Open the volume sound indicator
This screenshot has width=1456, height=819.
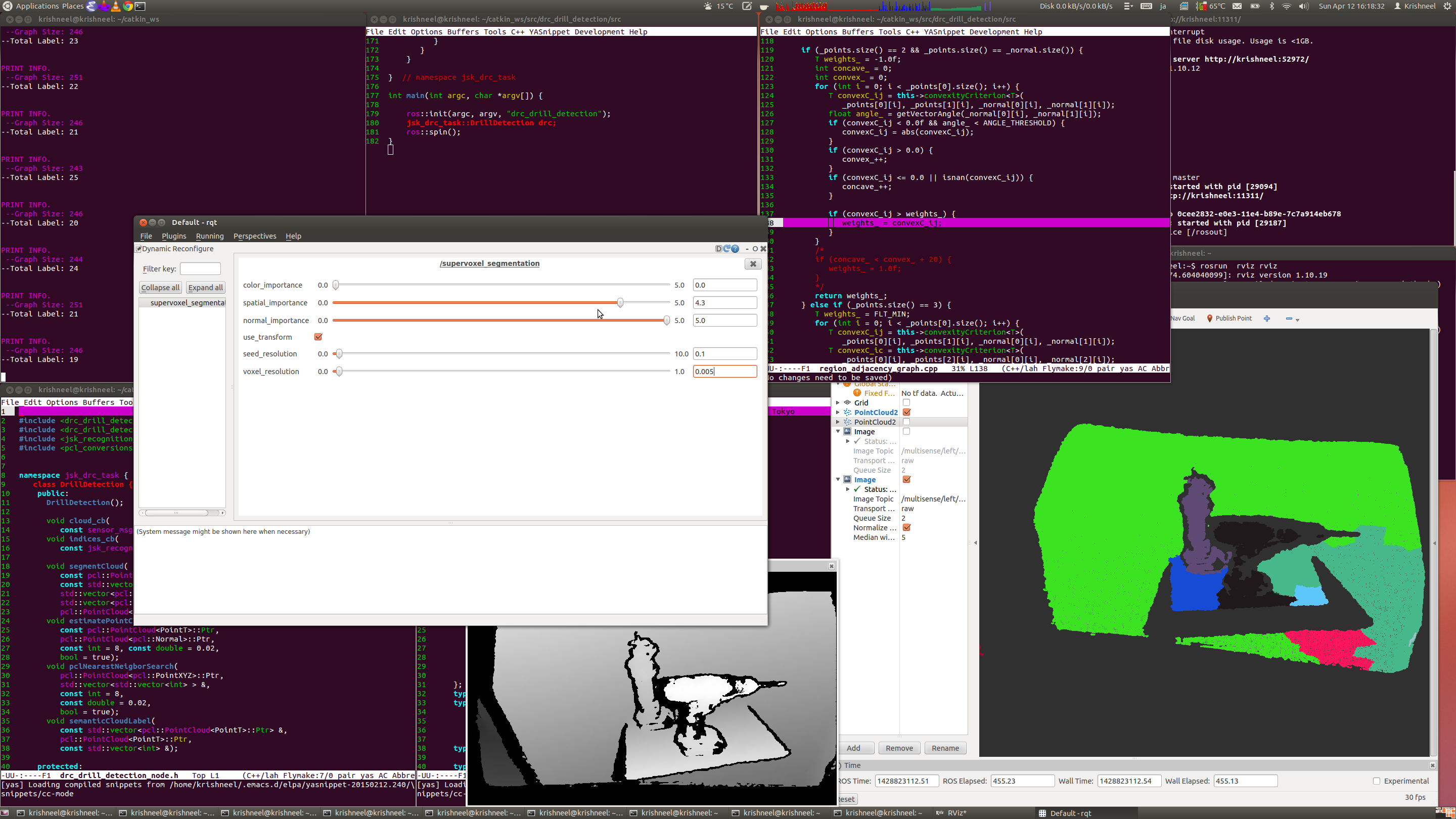tap(1303, 6)
